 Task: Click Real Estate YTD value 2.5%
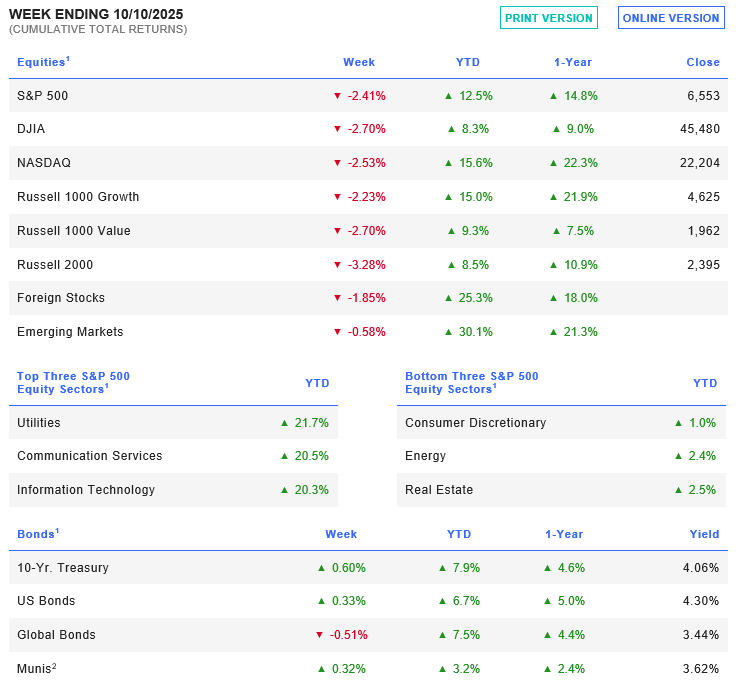point(702,489)
